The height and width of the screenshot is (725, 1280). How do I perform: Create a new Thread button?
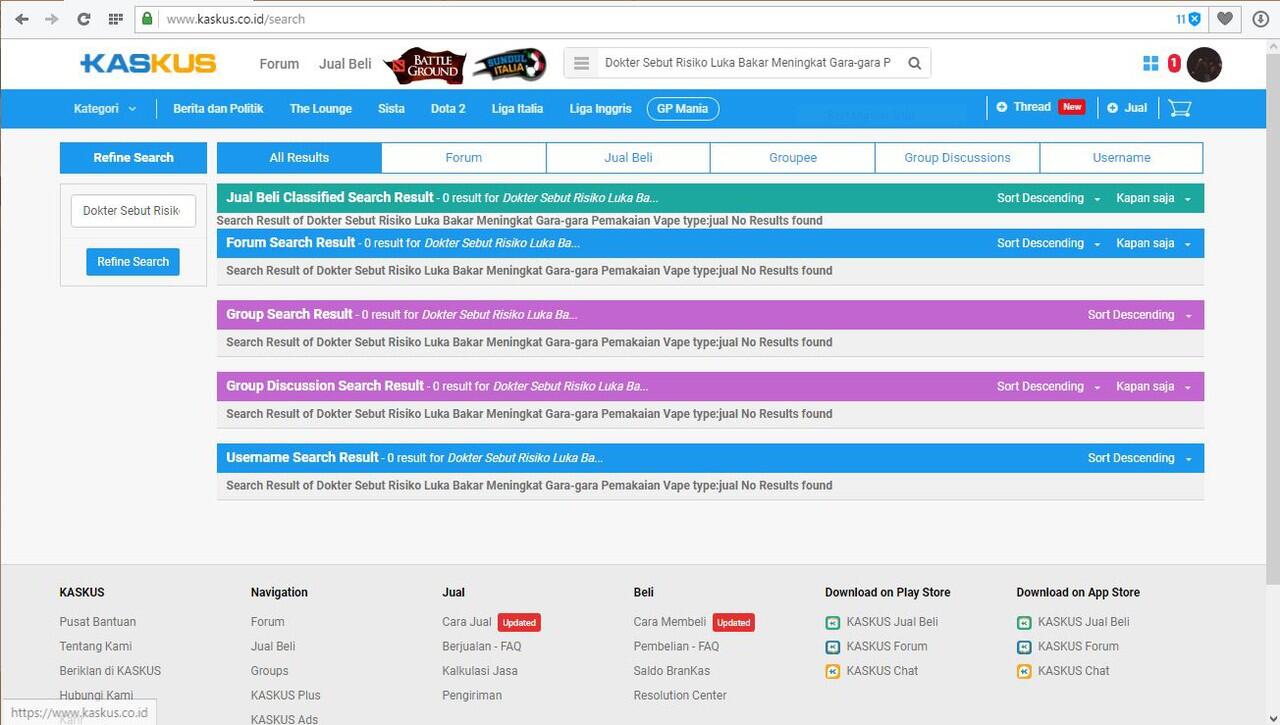[1040, 107]
